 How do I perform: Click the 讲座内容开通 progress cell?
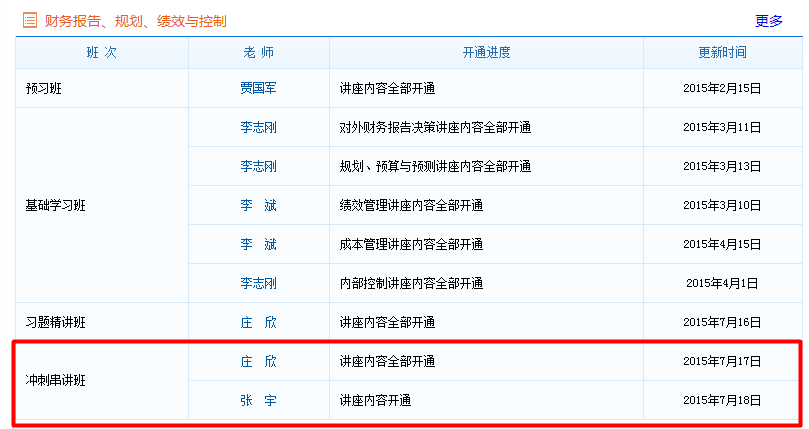point(486,400)
